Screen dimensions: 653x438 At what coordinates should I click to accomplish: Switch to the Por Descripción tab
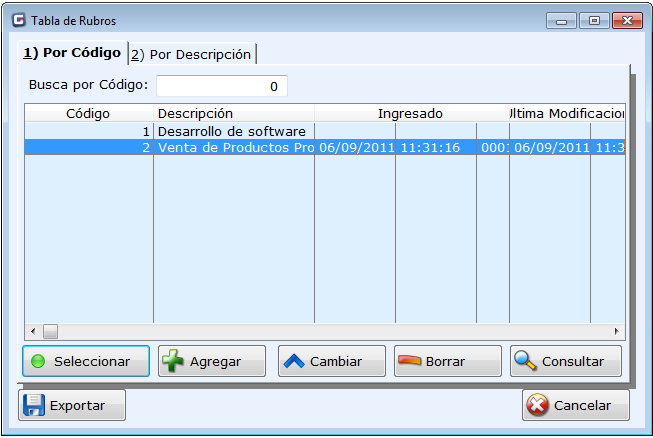click(x=191, y=54)
